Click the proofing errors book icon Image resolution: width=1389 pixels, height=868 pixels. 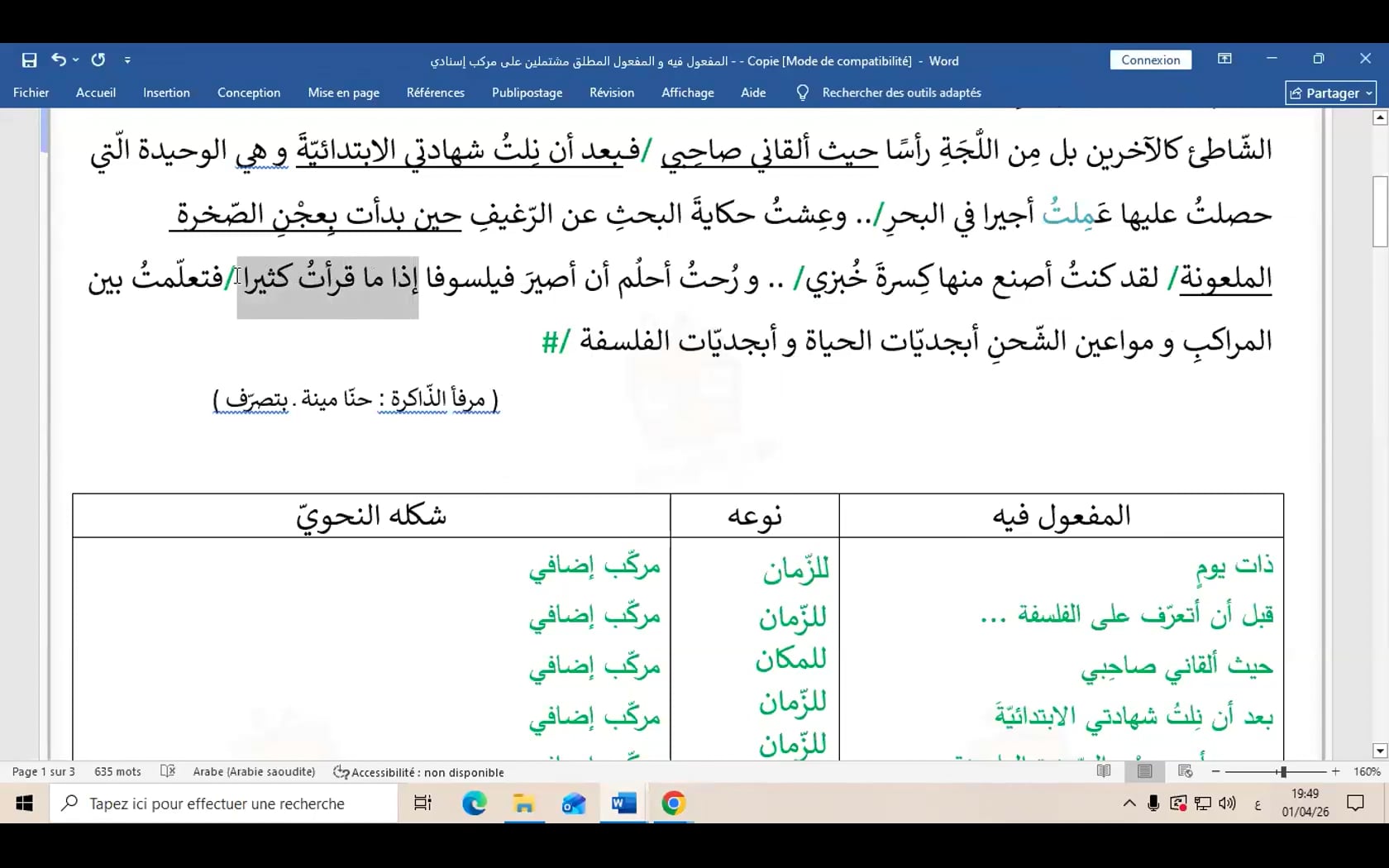168,771
